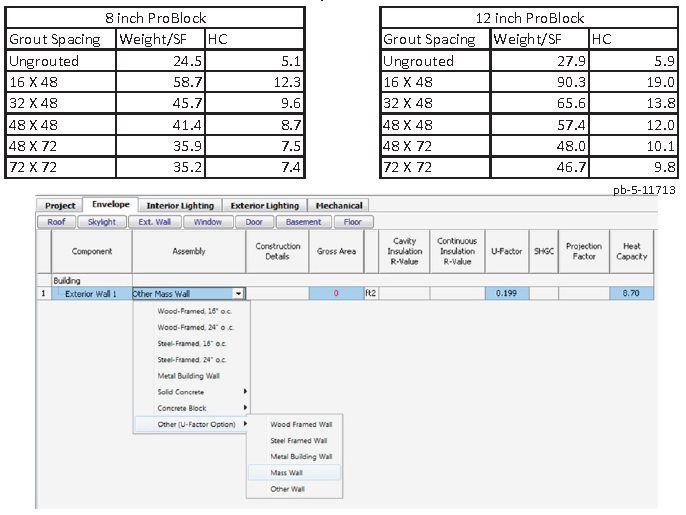Expand the Solid Concrete submenu

[x=191, y=392]
